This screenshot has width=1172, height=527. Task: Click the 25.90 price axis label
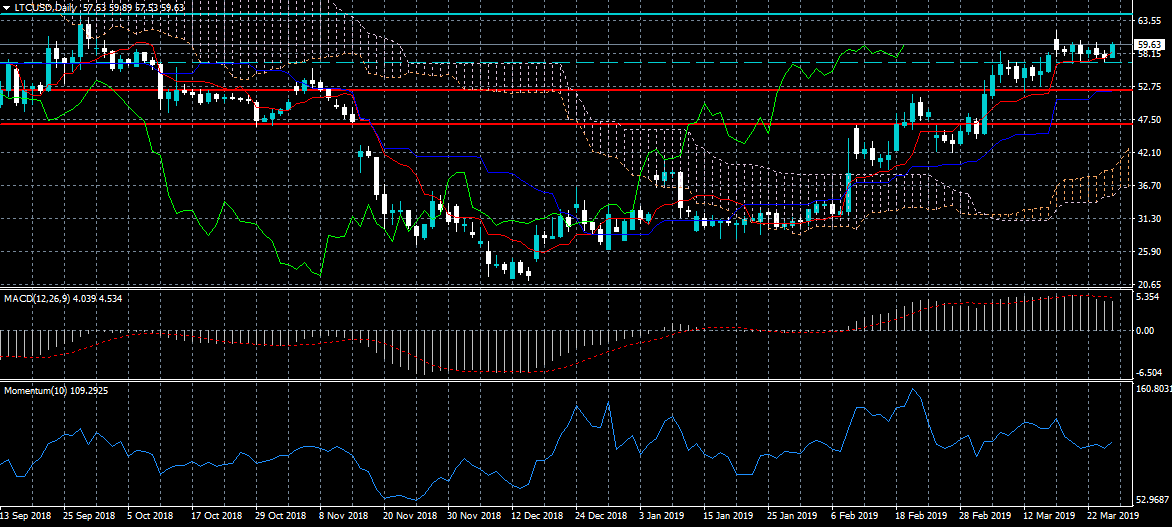[1149, 251]
